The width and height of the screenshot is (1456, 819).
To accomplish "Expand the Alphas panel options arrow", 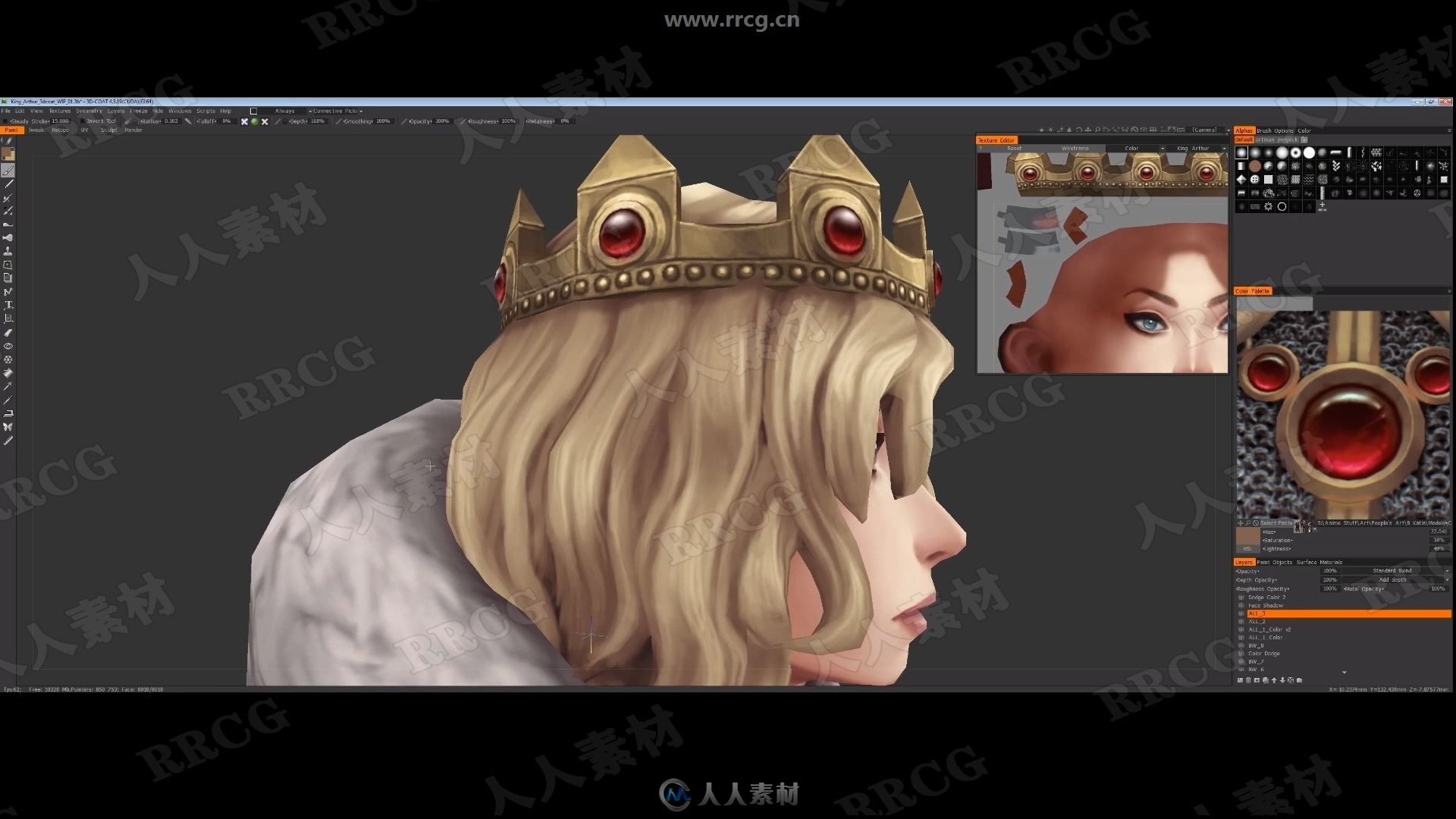I will click(1449, 130).
